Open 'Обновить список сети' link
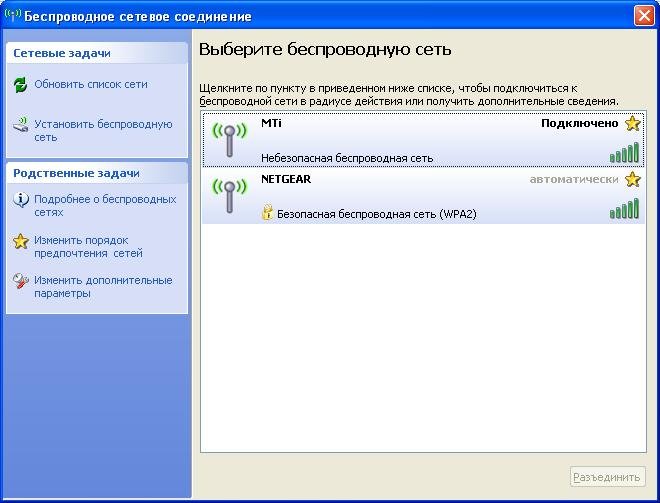 point(91,84)
